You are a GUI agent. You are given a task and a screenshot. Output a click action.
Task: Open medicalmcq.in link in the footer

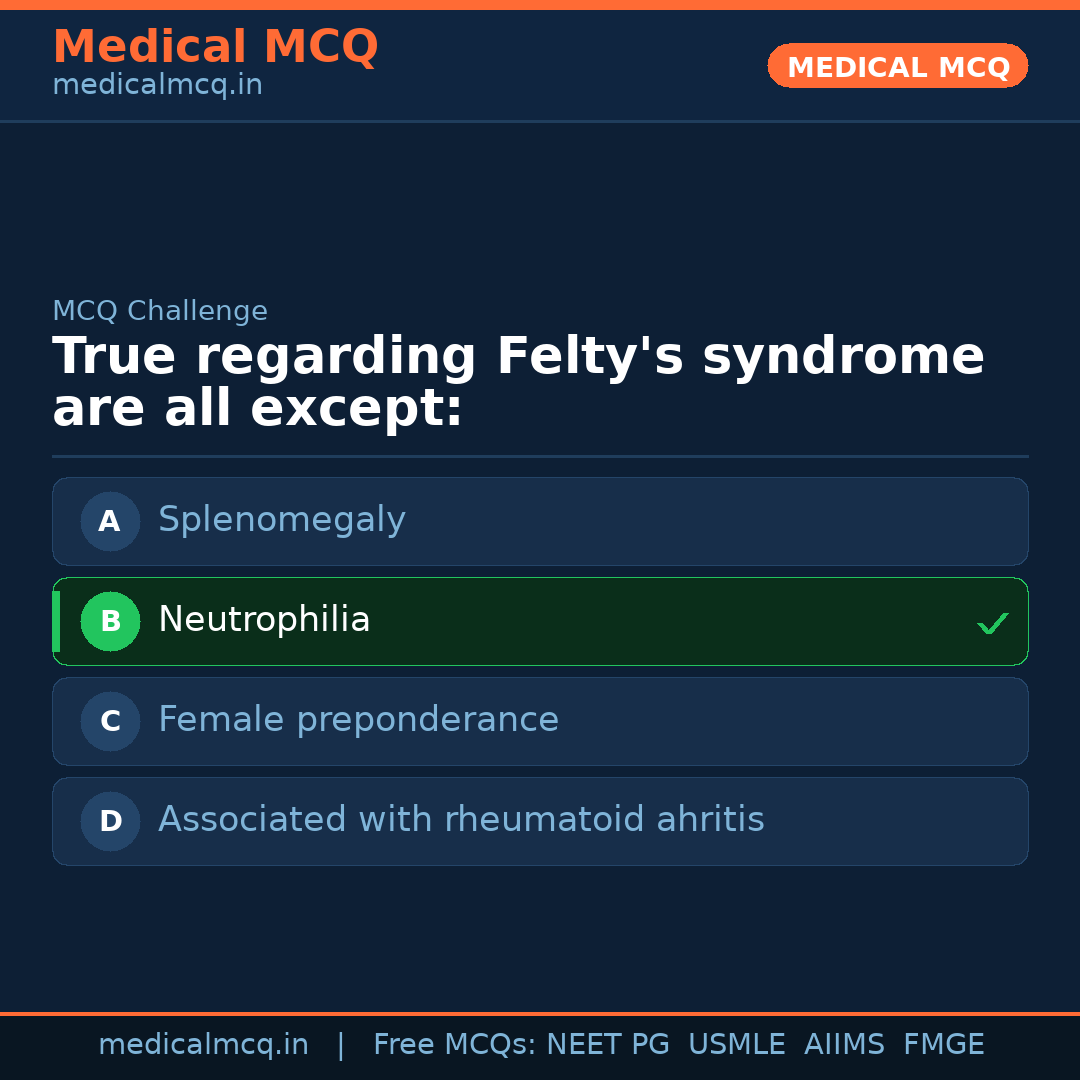203,1045
